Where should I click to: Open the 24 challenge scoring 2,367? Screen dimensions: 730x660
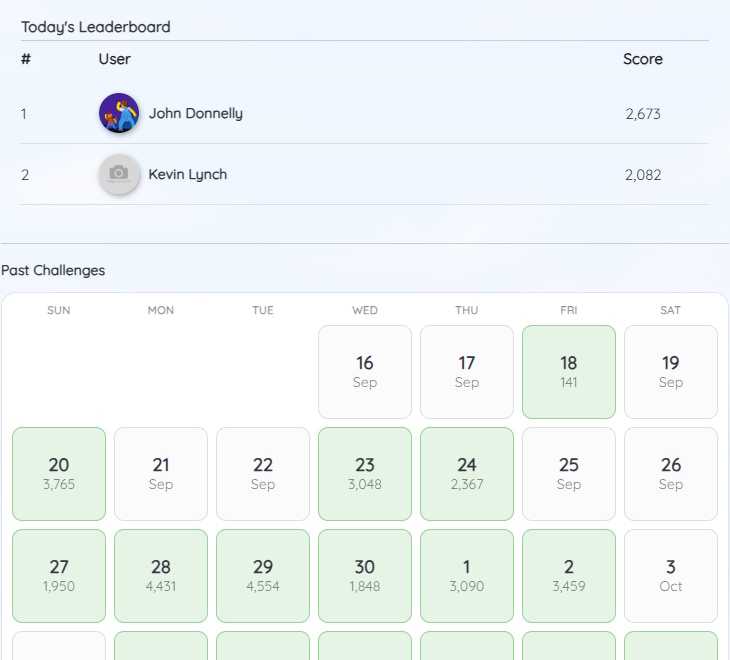coord(466,474)
